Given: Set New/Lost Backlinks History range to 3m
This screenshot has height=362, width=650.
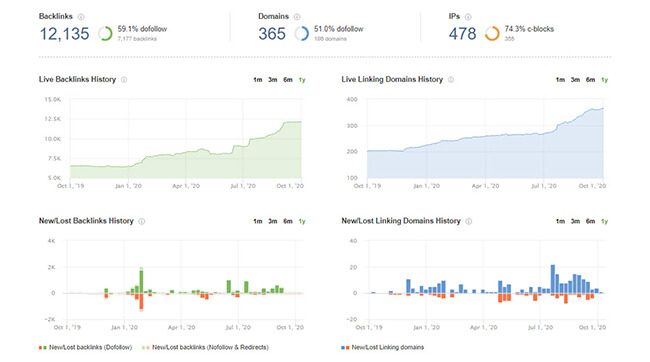Looking at the screenshot, I should [272, 221].
